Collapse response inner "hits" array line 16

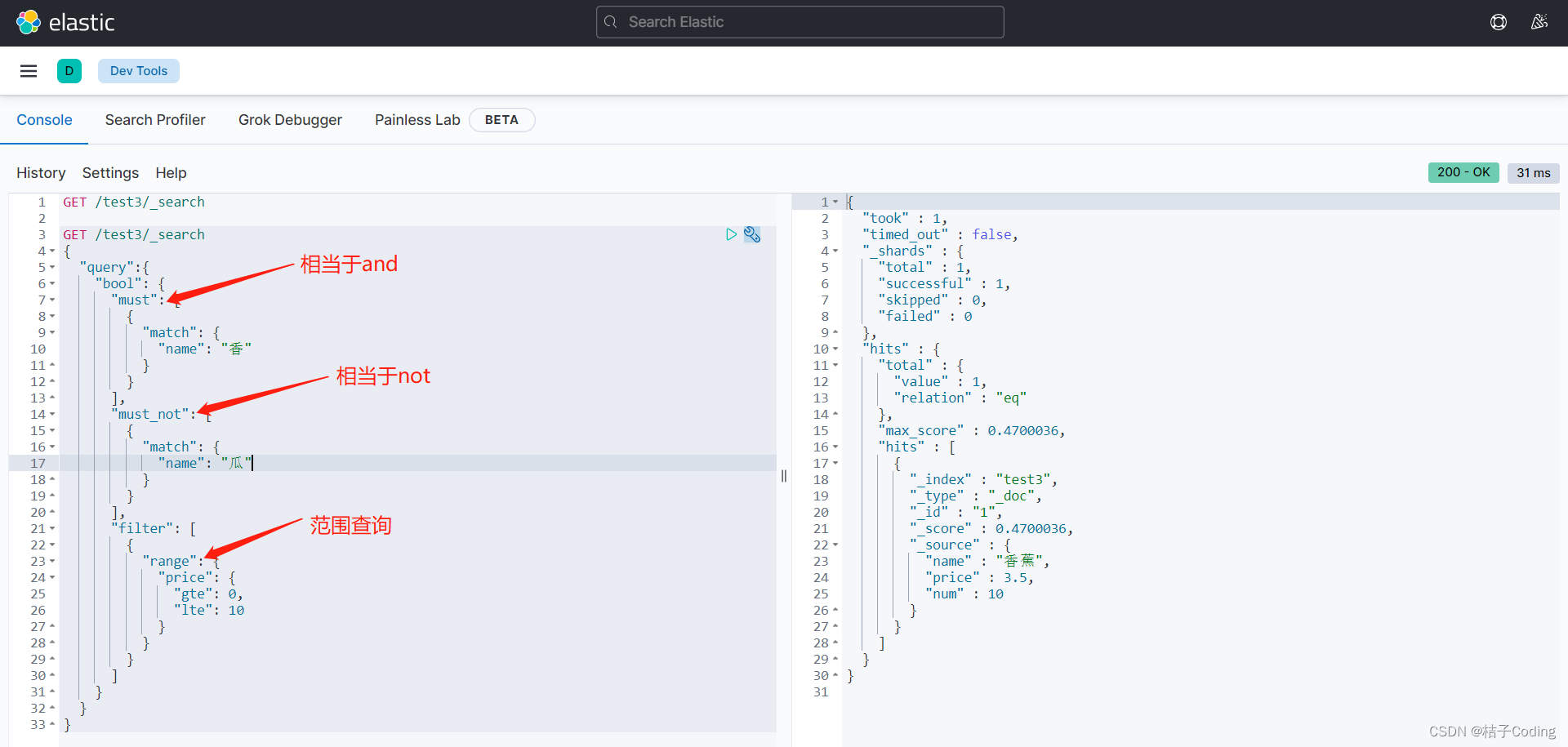click(835, 447)
